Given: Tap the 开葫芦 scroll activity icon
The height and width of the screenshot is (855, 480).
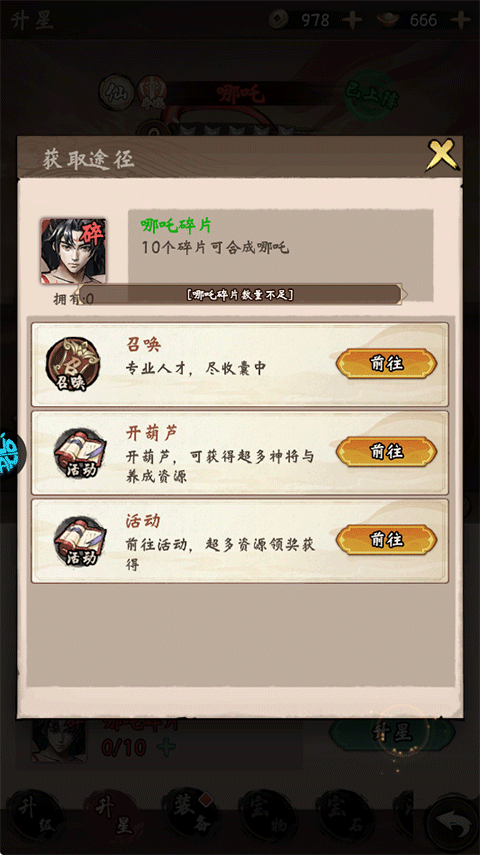Looking at the screenshot, I should (x=80, y=453).
